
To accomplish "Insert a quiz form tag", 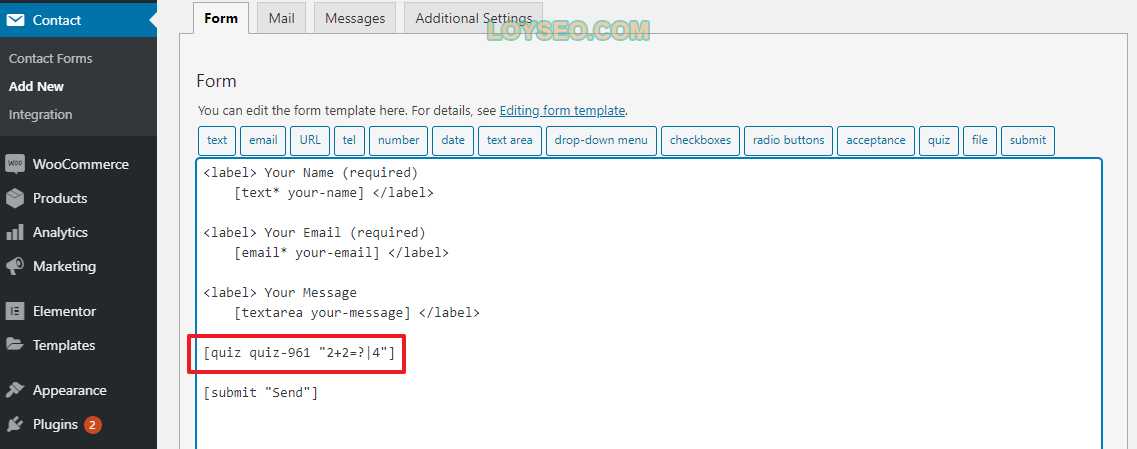I will pos(939,141).
